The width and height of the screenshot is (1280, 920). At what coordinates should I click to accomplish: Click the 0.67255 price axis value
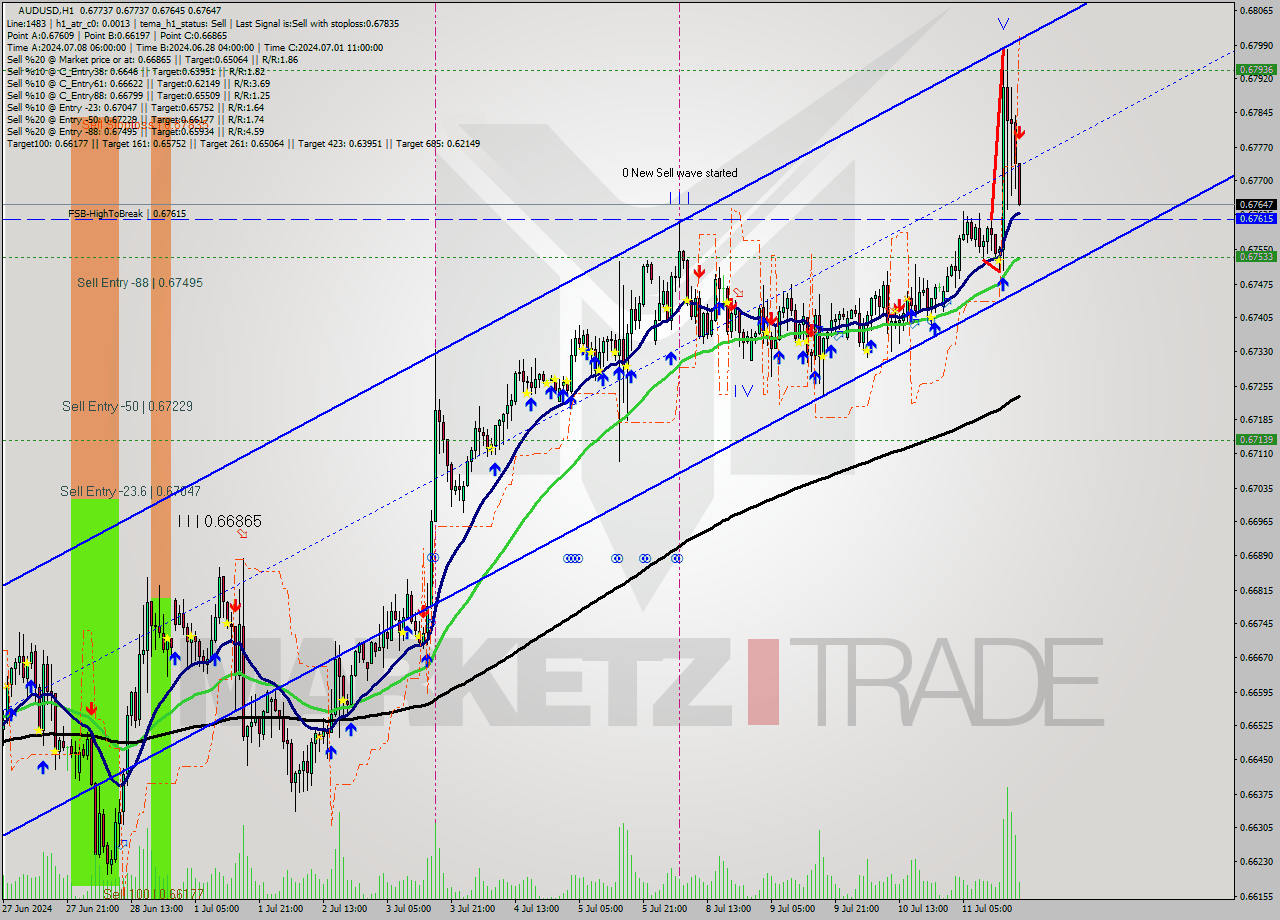[x=1256, y=386]
